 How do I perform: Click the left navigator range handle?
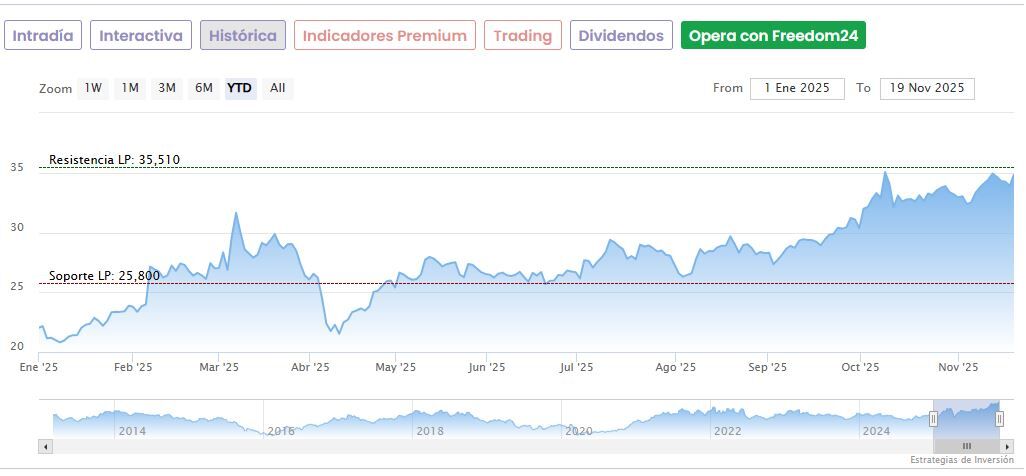pyautogui.click(x=933, y=419)
